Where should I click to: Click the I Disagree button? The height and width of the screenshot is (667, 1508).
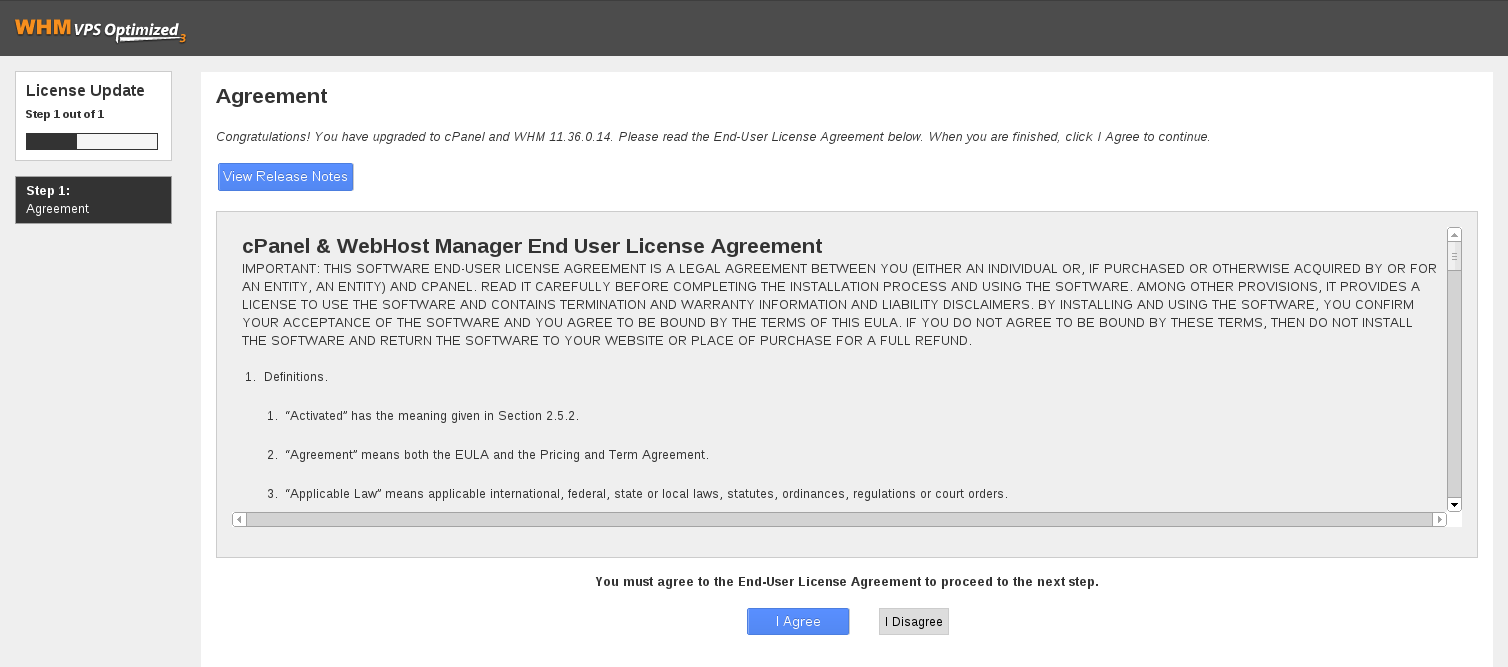point(913,621)
